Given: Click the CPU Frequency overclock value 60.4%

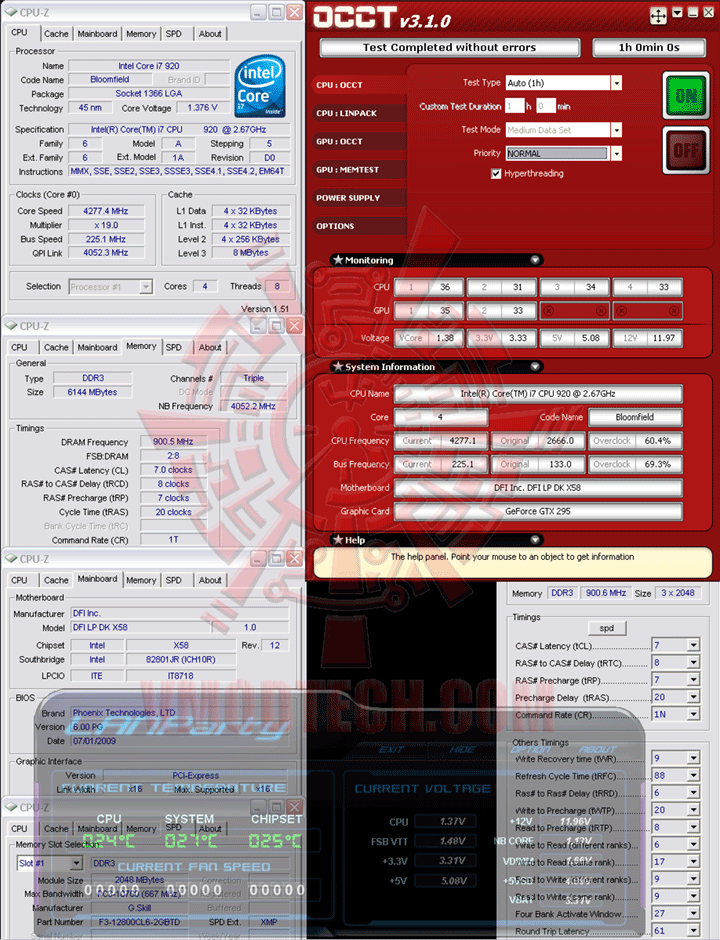Looking at the screenshot, I should (657, 441).
